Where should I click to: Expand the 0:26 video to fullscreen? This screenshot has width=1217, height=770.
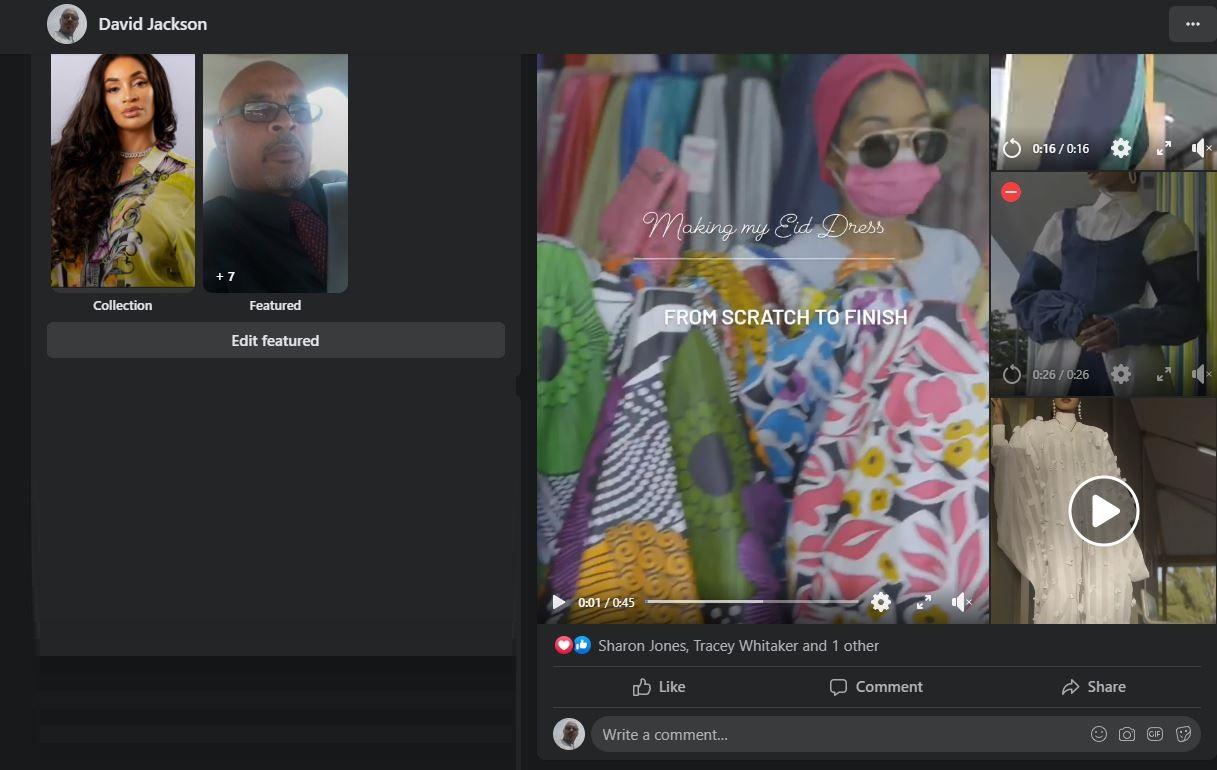pyautogui.click(x=1163, y=375)
